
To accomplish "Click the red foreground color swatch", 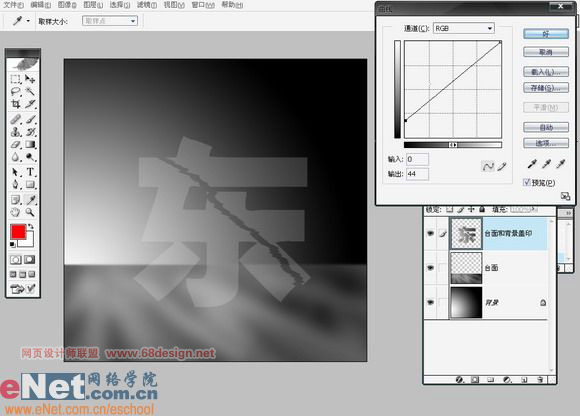I will pyautogui.click(x=18, y=232).
